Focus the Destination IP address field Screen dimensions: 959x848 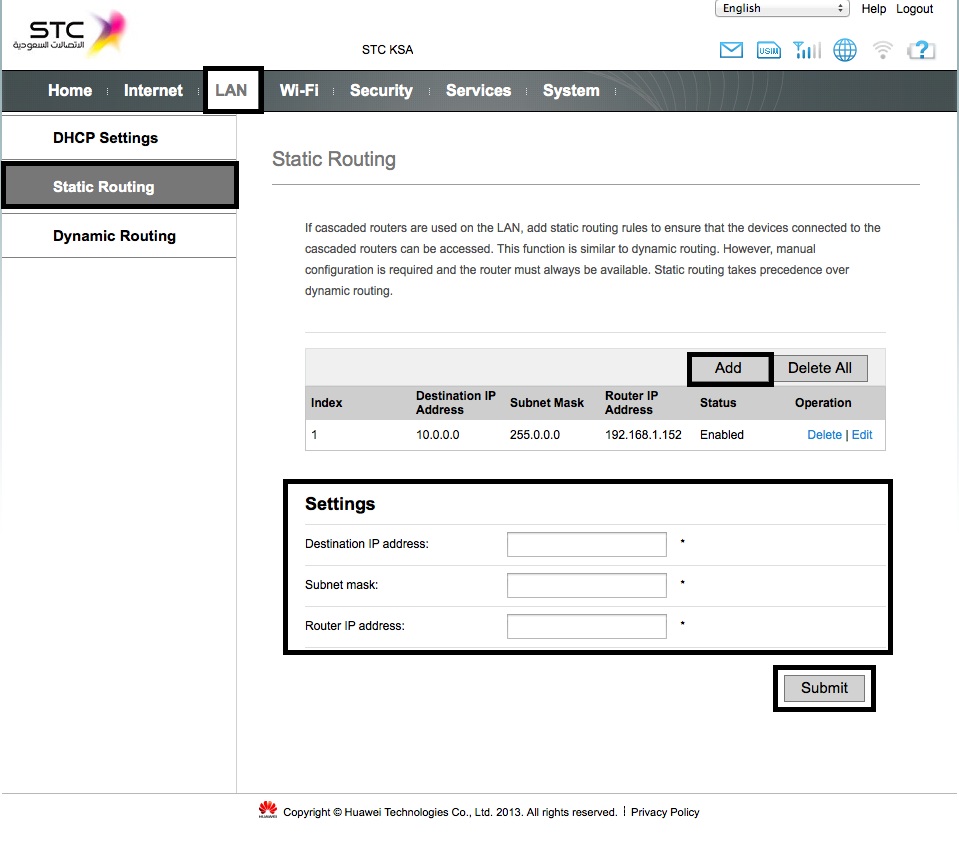click(x=586, y=544)
